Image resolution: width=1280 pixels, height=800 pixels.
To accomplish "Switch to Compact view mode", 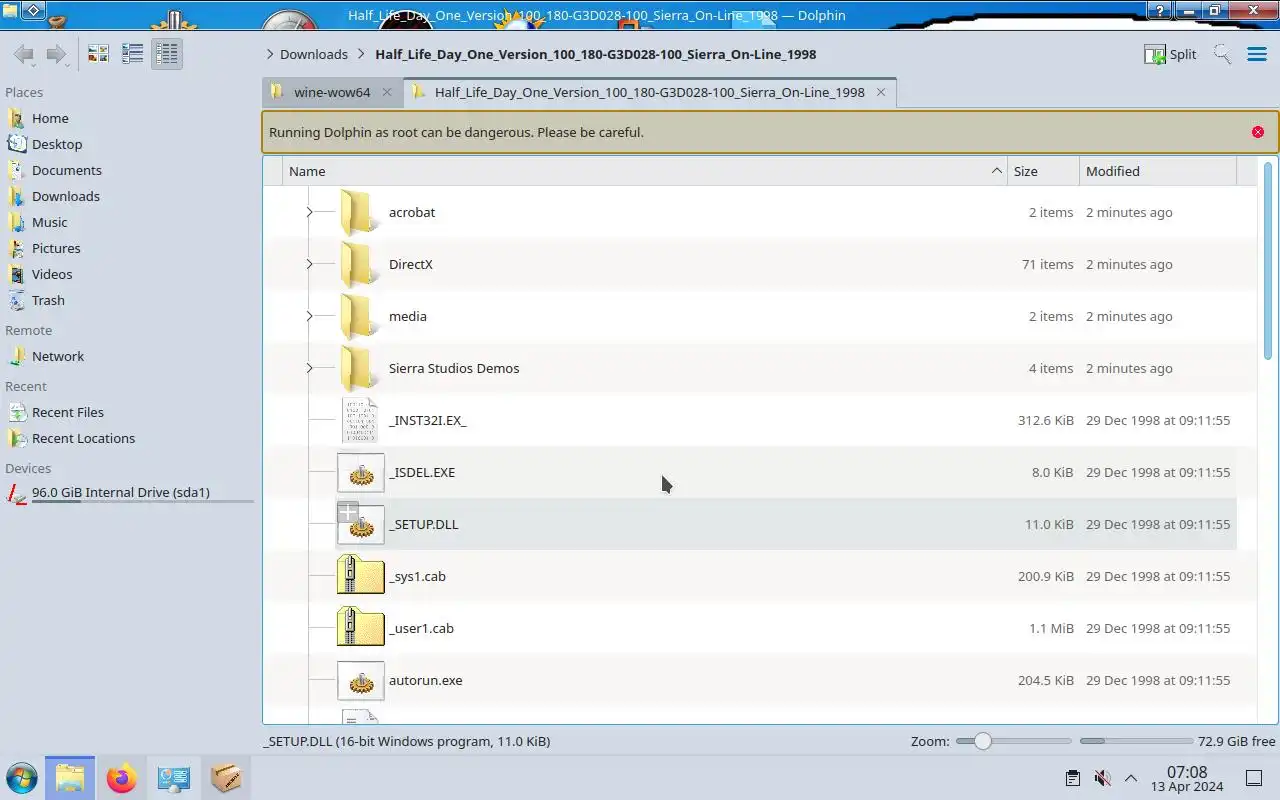I will pyautogui.click(x=132, y=54).
